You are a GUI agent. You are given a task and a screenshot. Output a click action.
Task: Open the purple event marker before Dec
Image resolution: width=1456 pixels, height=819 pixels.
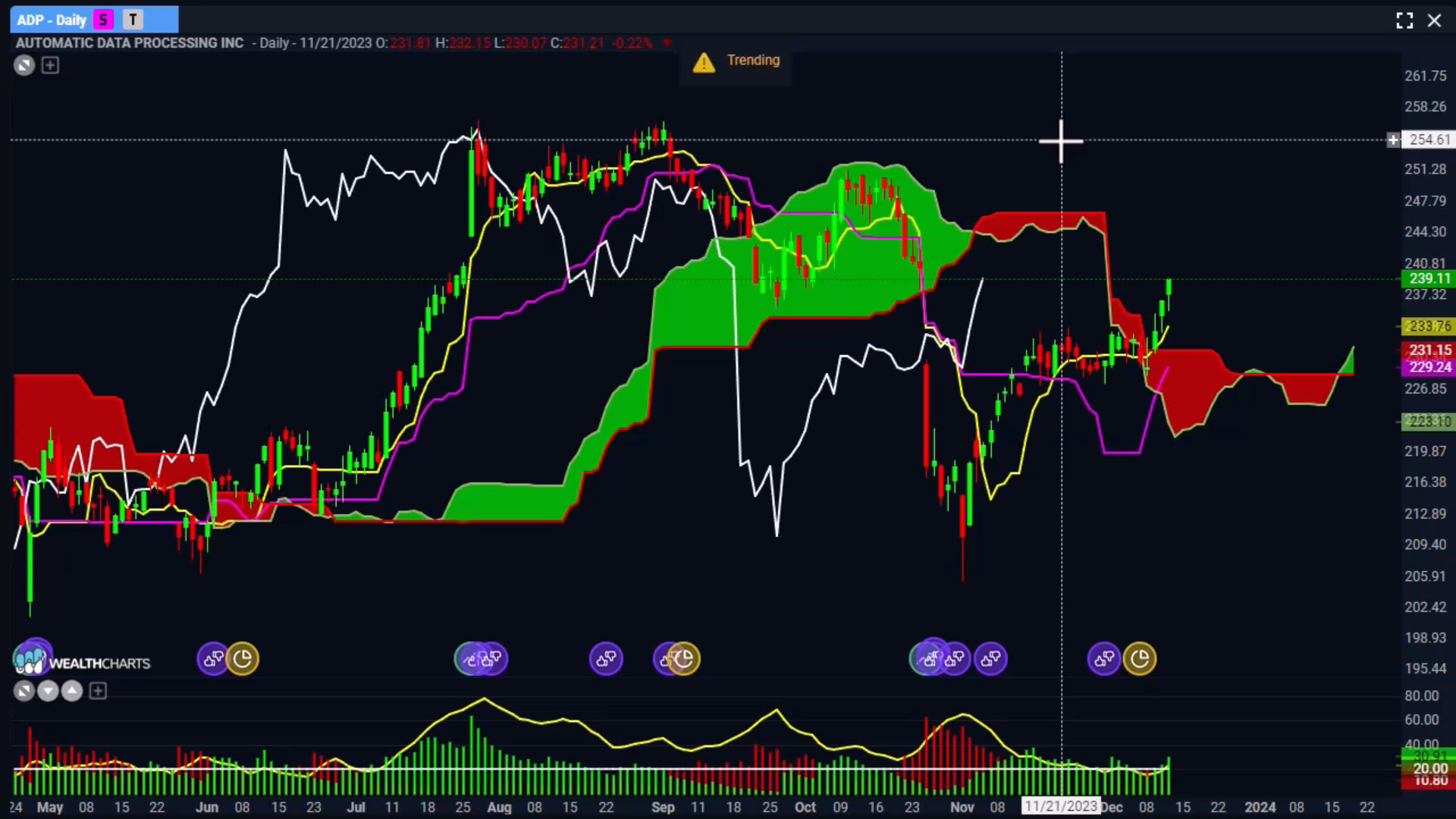tap(1104, 658)
